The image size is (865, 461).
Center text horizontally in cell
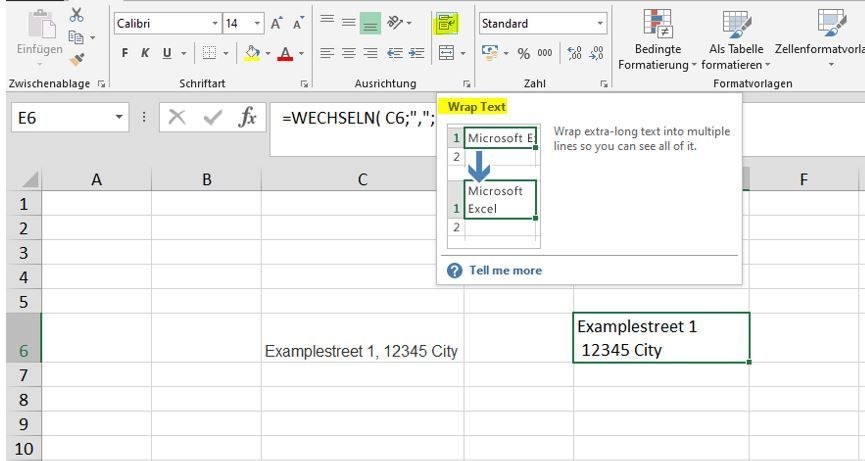(349, 53)
